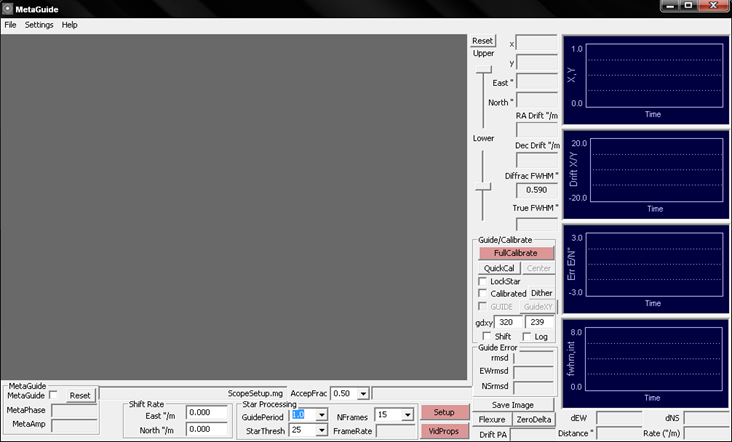Open the Settings menu
The image size is (732, 442).
39,24
